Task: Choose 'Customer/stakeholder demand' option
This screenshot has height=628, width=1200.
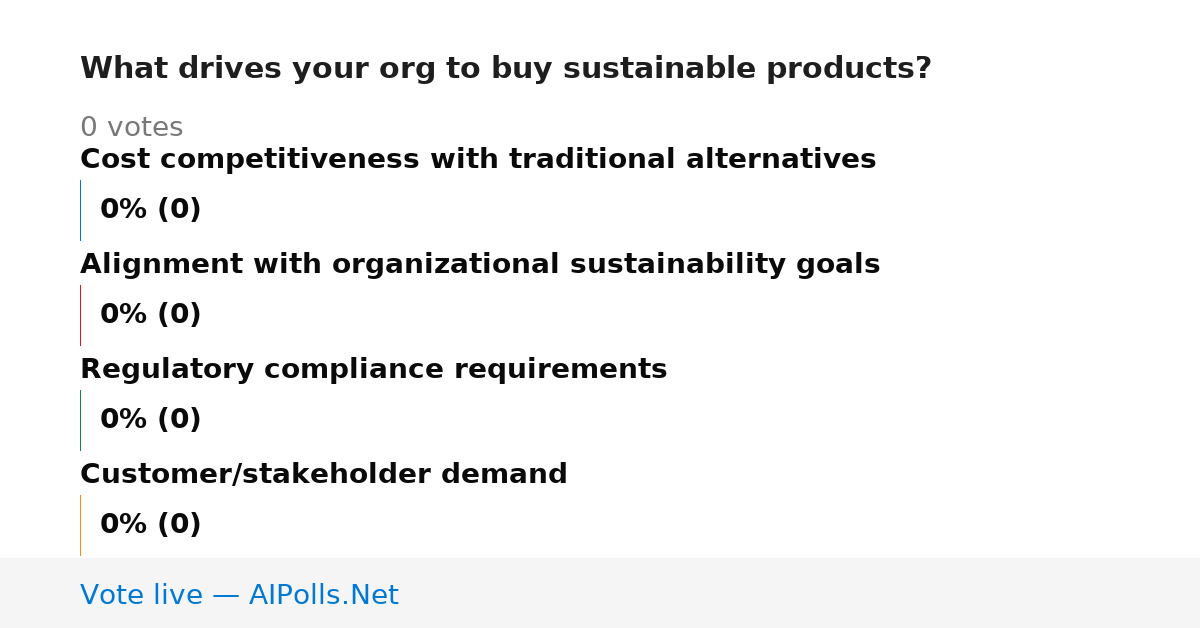Action: tap(323, 475)
